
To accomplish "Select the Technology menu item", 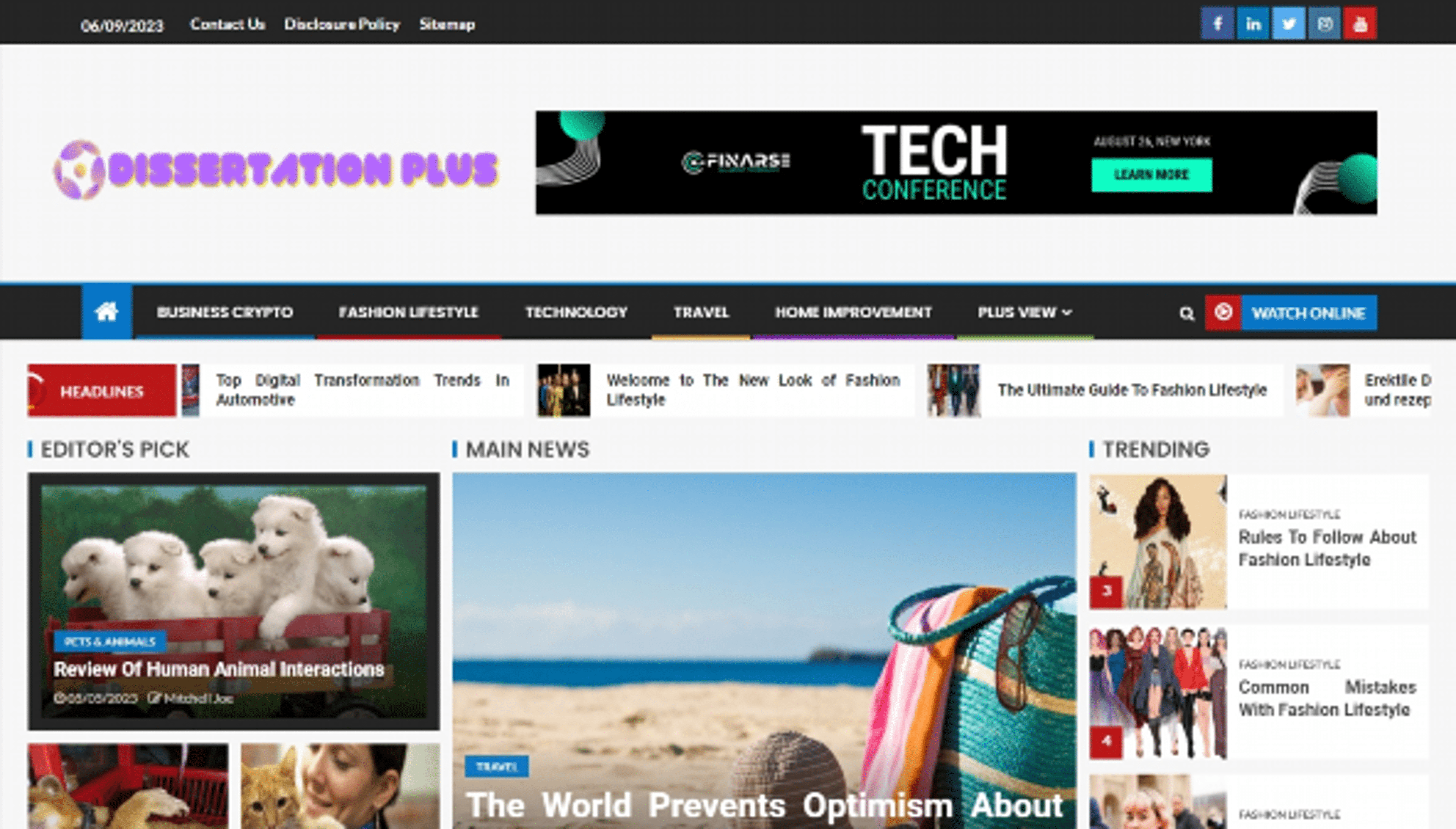I will (x=576, y=312).
